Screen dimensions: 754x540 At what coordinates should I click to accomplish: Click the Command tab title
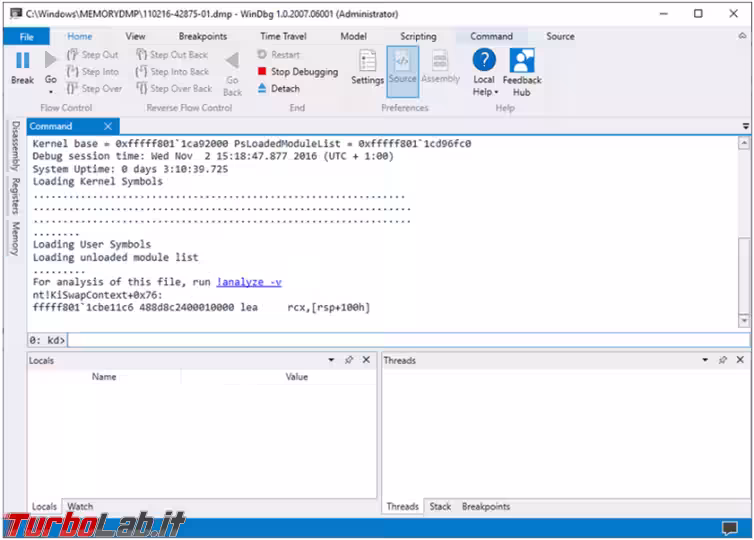50,126
